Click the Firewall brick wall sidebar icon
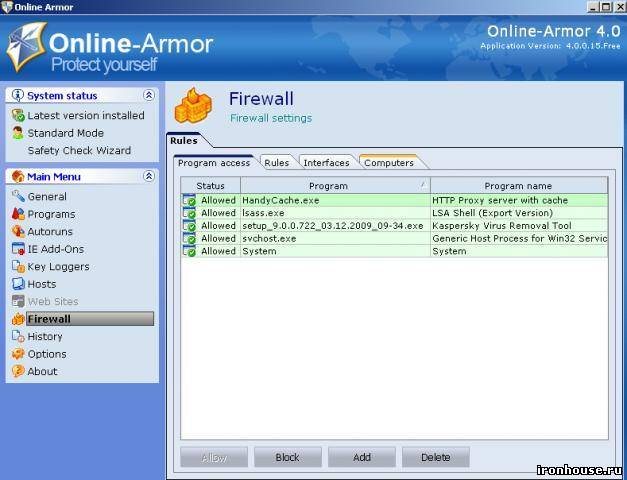This screenshot has width=627, height=480. (x=18, y=319)
